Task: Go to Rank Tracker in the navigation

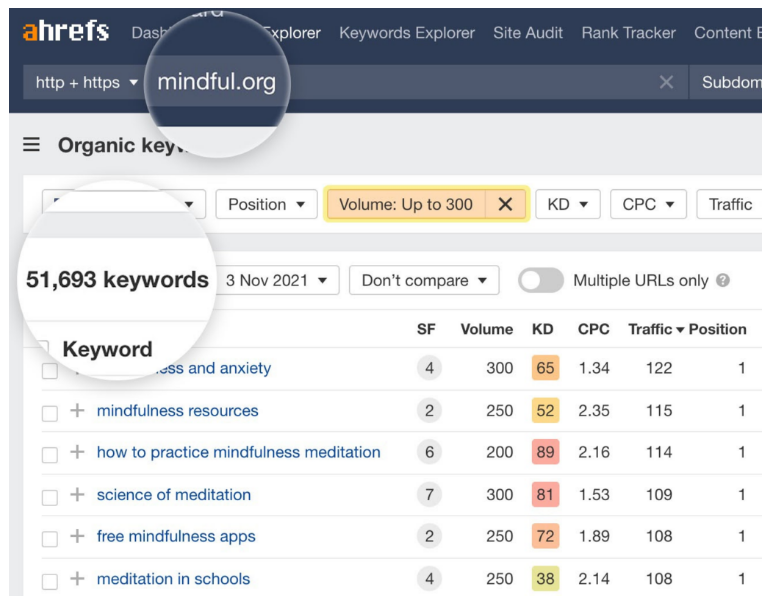Action: 628,33
